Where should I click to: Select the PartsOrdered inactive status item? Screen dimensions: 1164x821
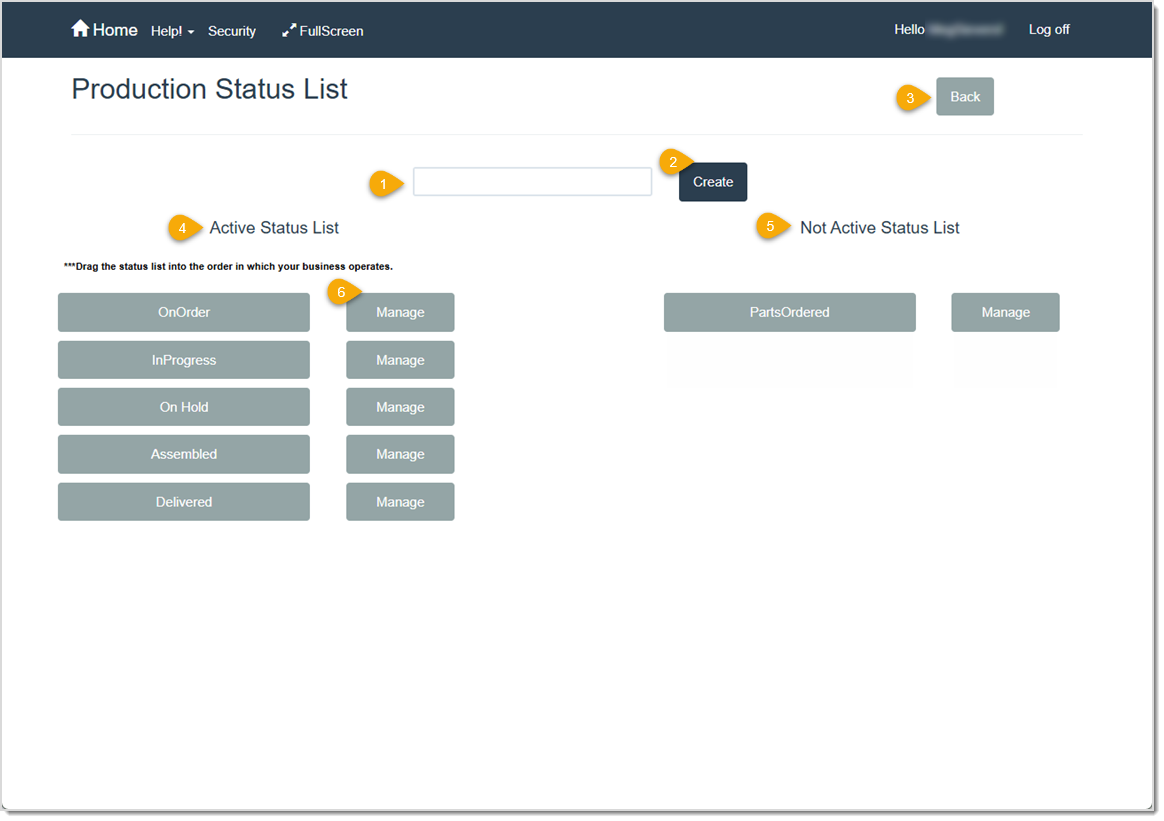pos(789,312)
